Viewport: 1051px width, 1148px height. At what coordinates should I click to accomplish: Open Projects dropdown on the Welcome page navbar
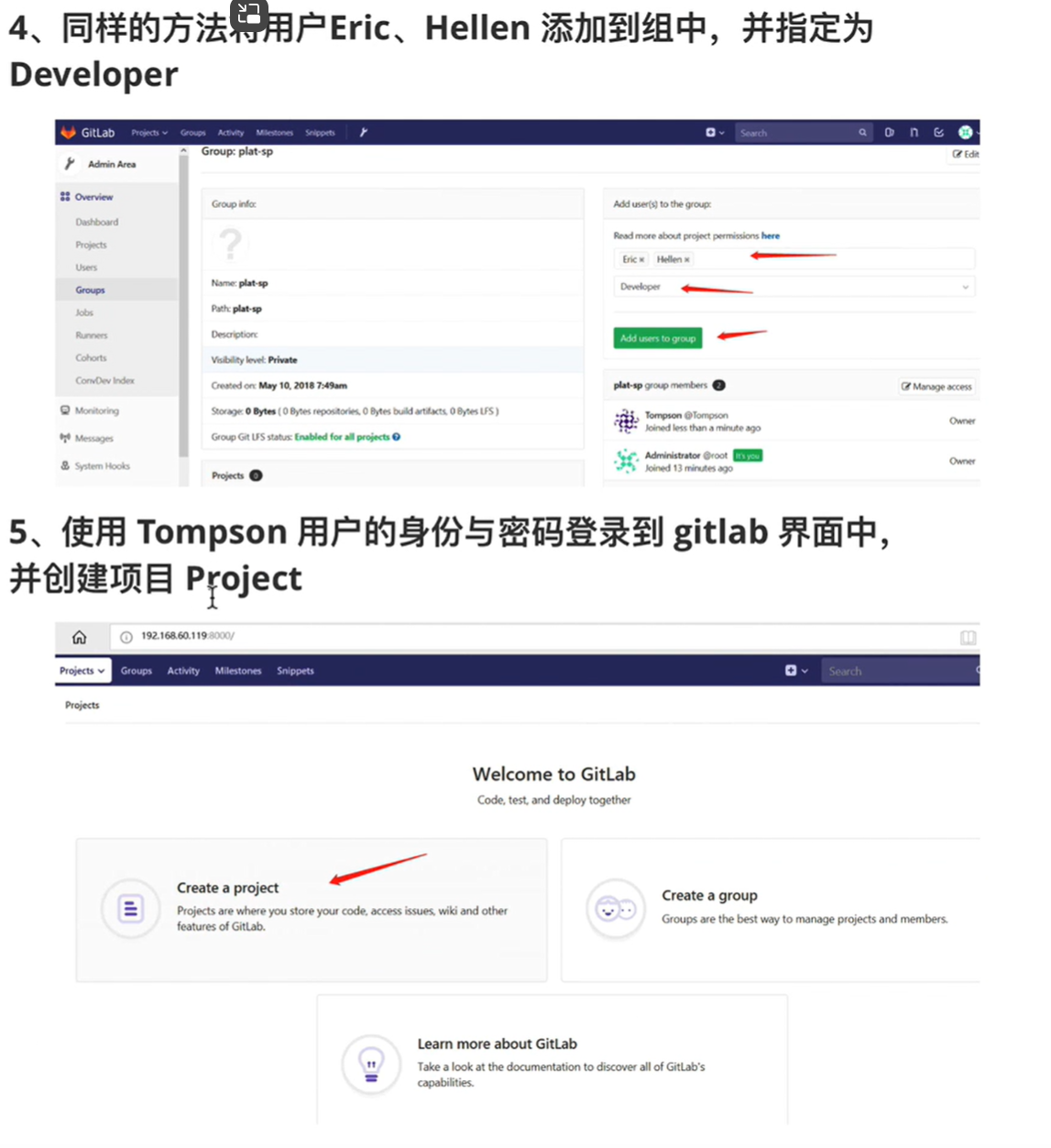coord(82,671)
